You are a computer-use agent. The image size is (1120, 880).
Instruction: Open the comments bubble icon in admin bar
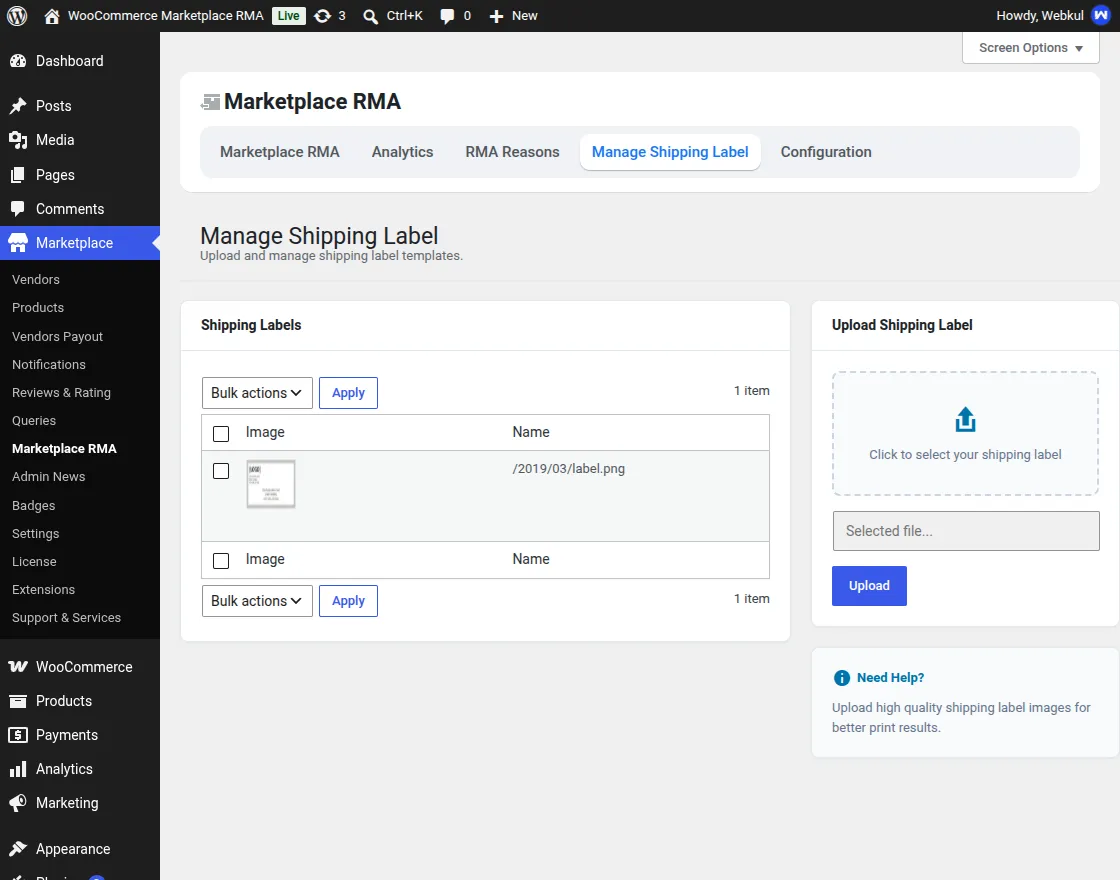447,16
